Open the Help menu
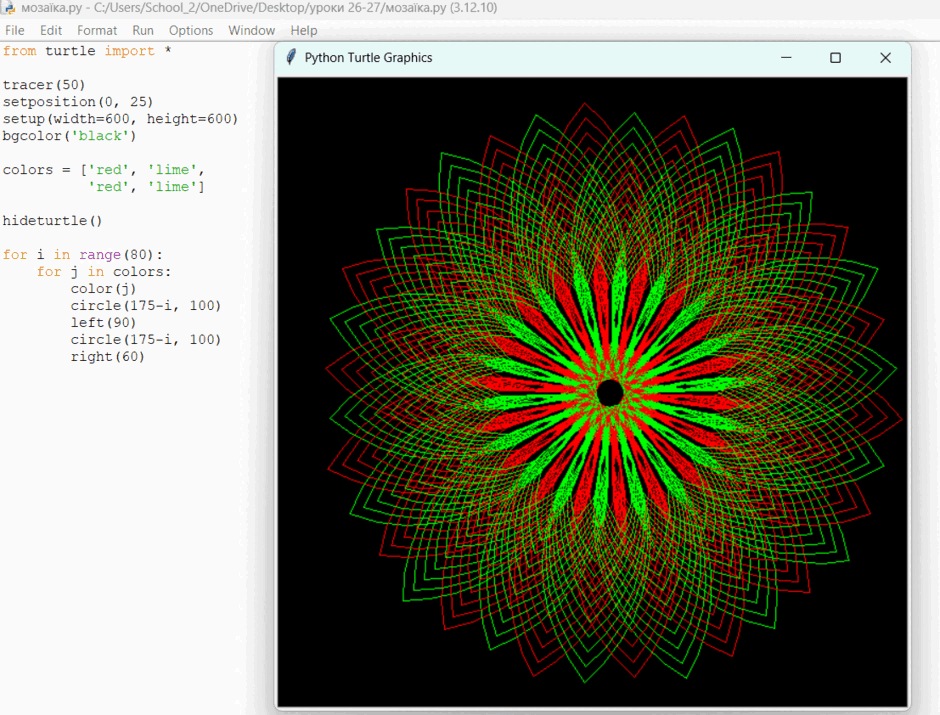This screenshot has height=715, width=940. tap(303, 31)
